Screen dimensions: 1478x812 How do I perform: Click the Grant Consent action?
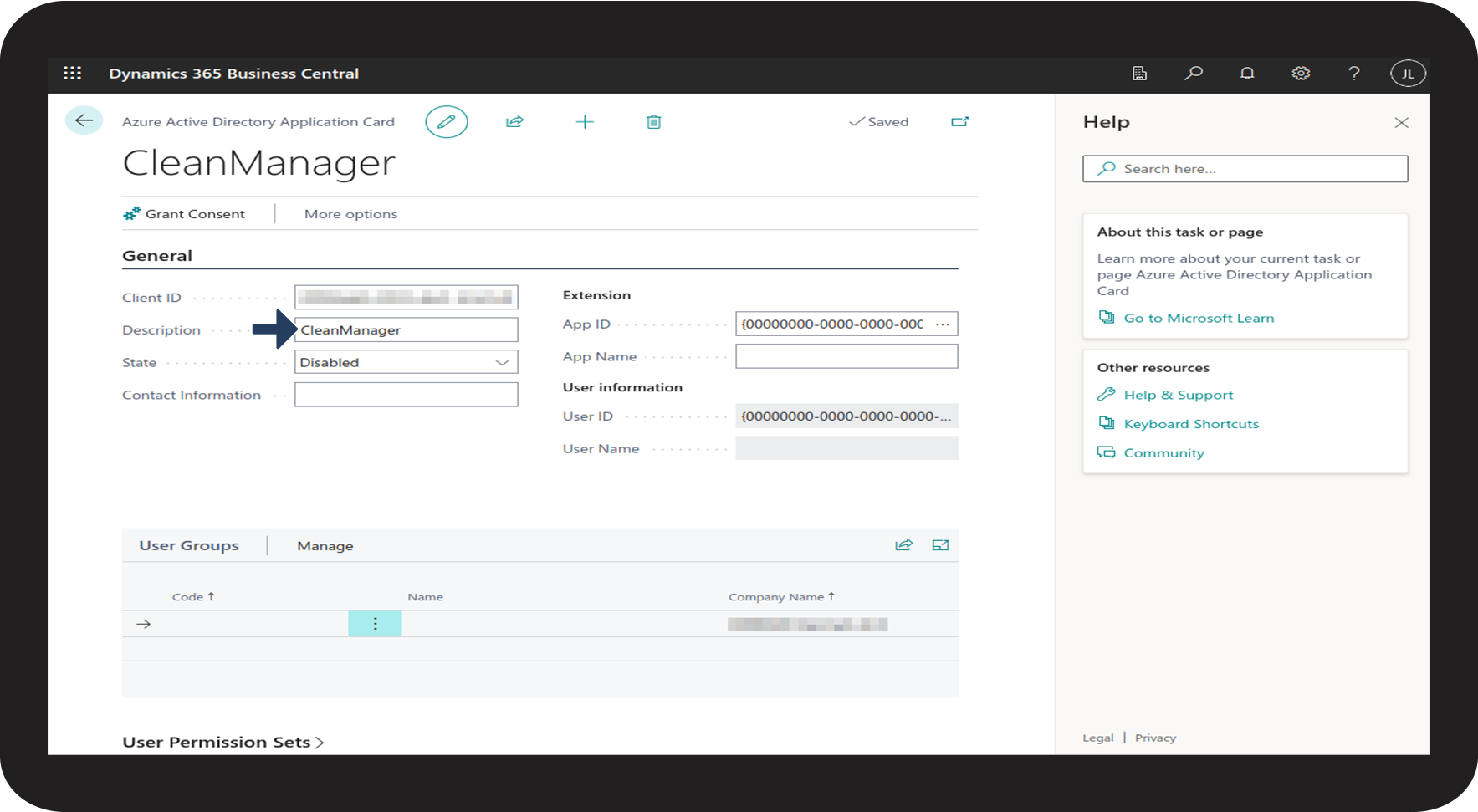pos(184,214)
